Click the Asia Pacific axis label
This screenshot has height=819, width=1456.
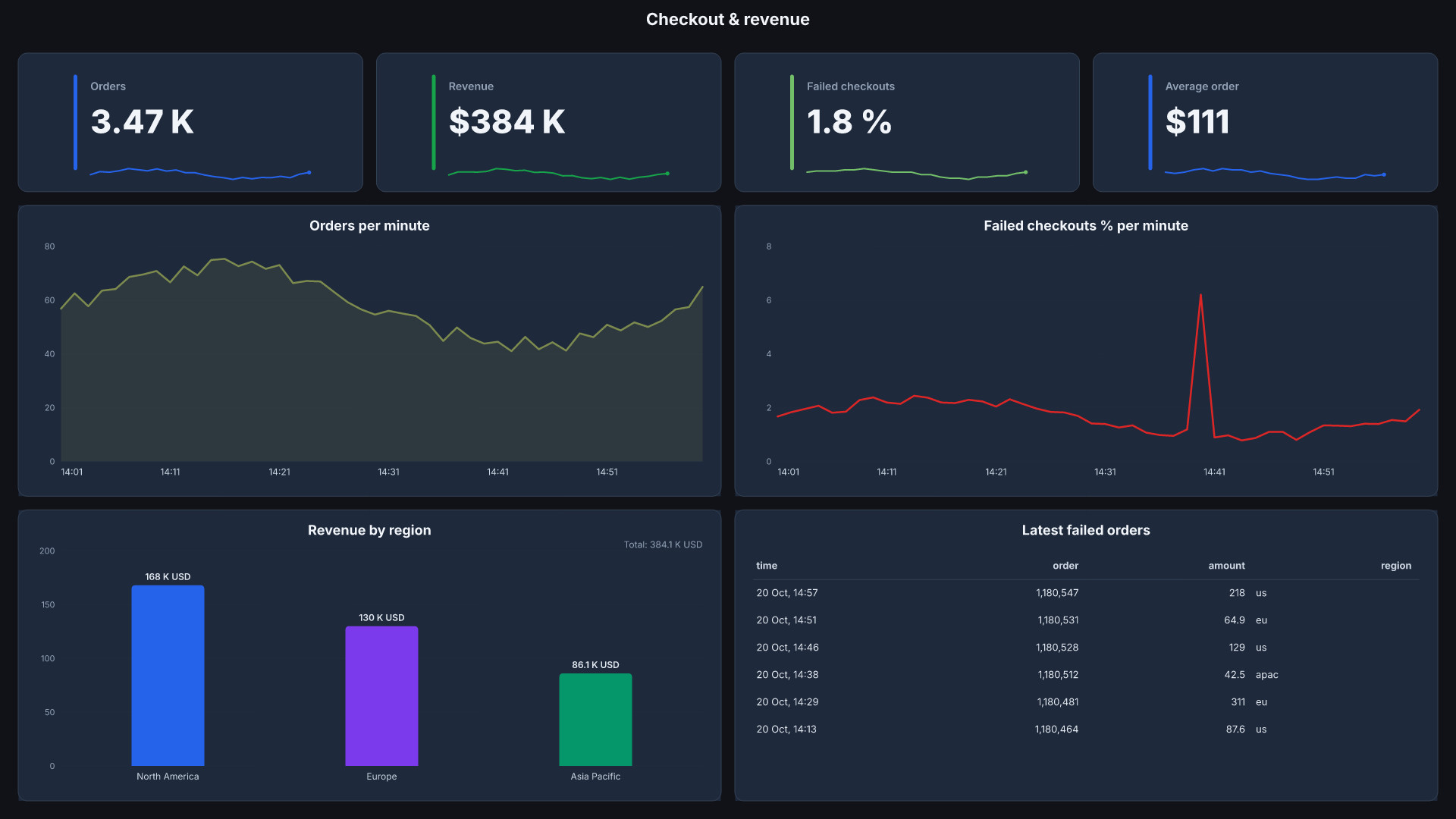point(595,777)
